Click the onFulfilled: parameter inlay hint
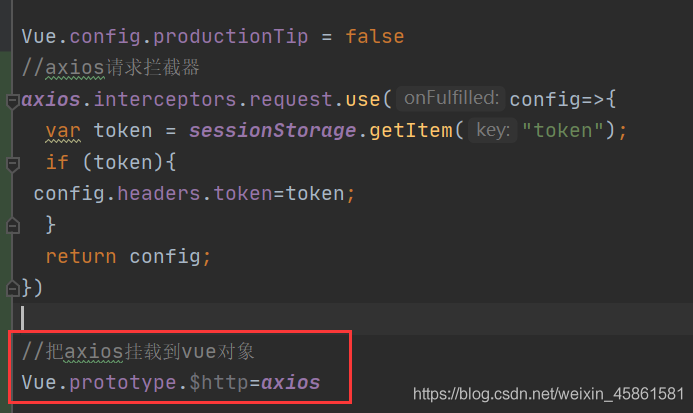Image resolution: width=693 pixels, height=413 pixels. 451,98
